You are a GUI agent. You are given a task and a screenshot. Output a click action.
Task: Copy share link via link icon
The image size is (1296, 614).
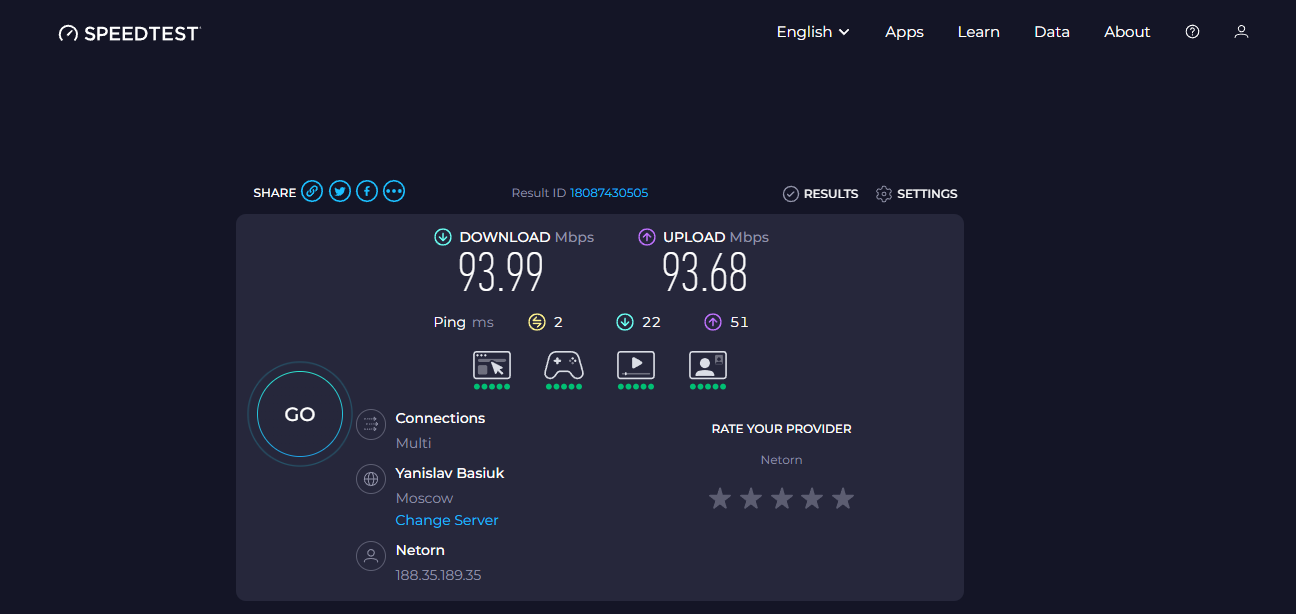tap(312, 191)
